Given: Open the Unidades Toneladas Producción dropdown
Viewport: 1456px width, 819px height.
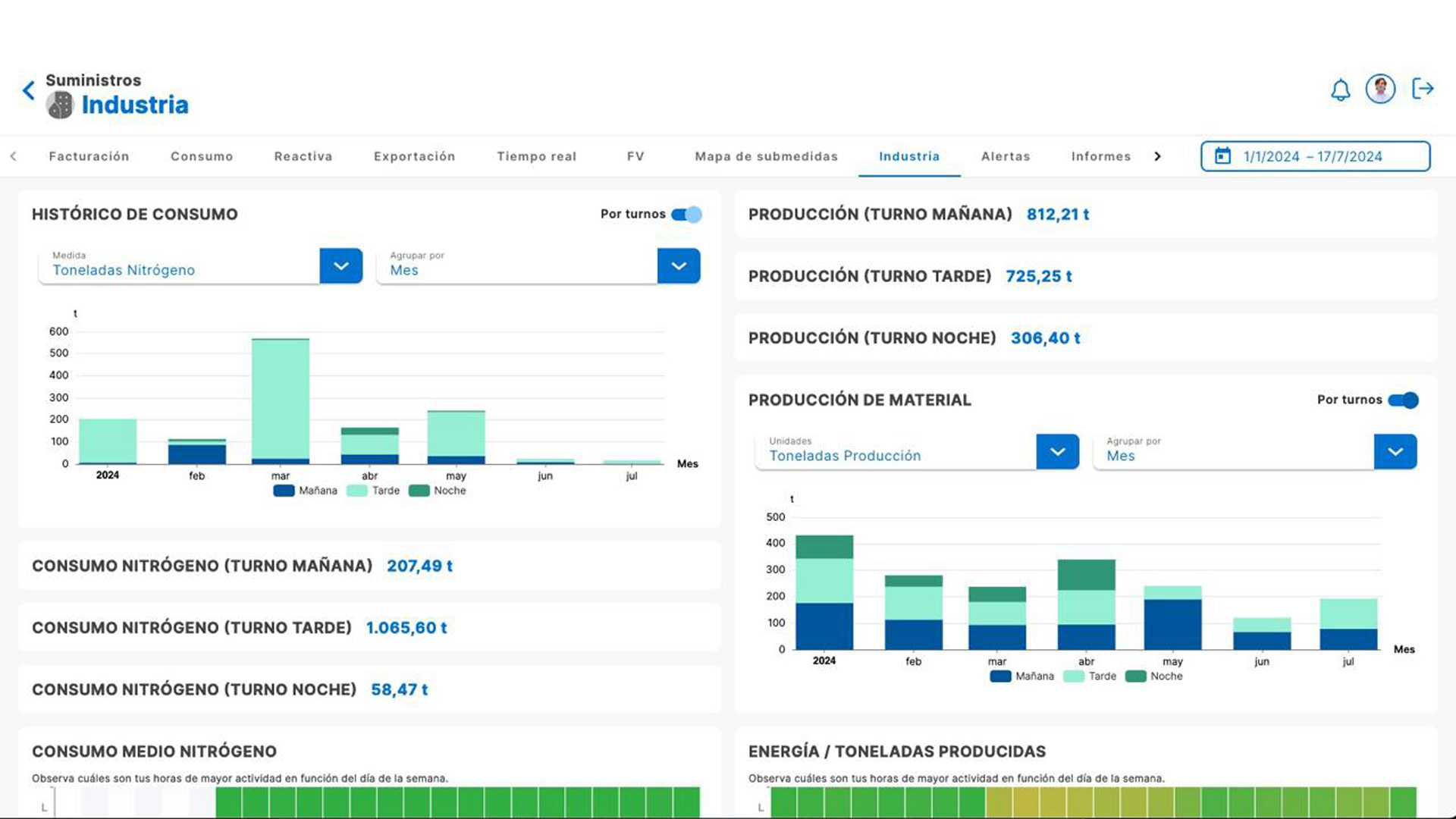Looking at the screenshot, I should (x=1057, y=452).
